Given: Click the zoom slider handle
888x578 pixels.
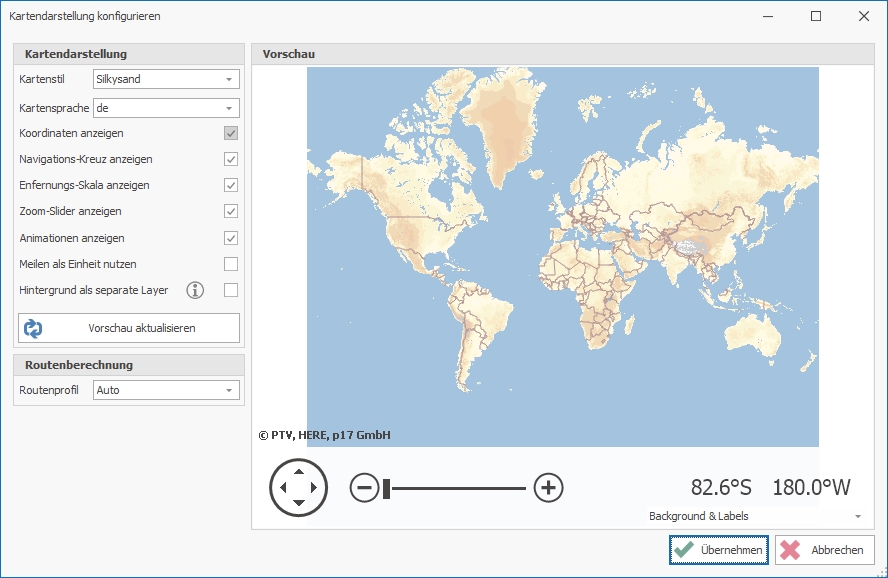Looking at the screenshot, I should click(x=386, y=488).
